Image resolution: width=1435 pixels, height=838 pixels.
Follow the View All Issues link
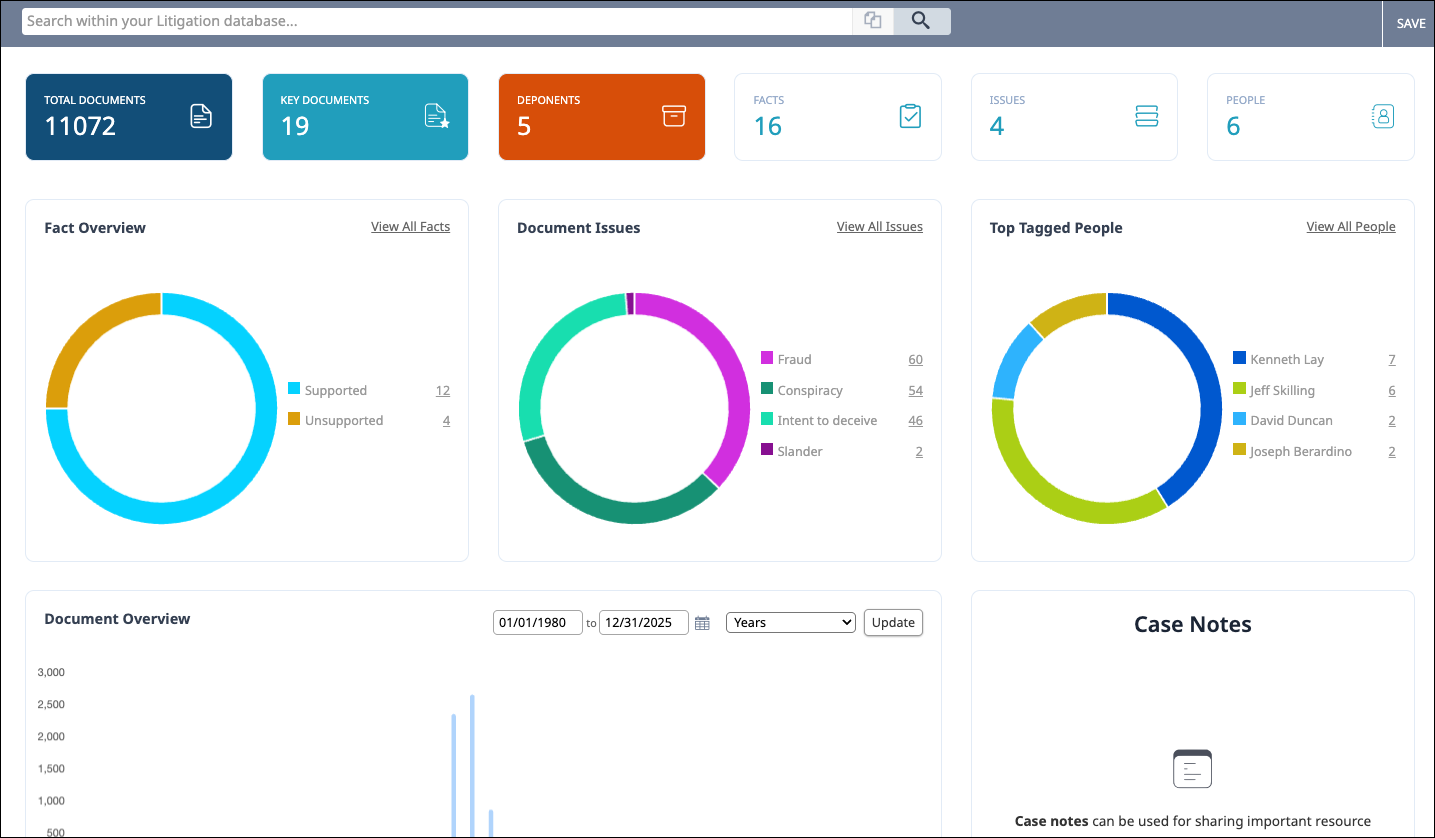click(x=880, y=227)
